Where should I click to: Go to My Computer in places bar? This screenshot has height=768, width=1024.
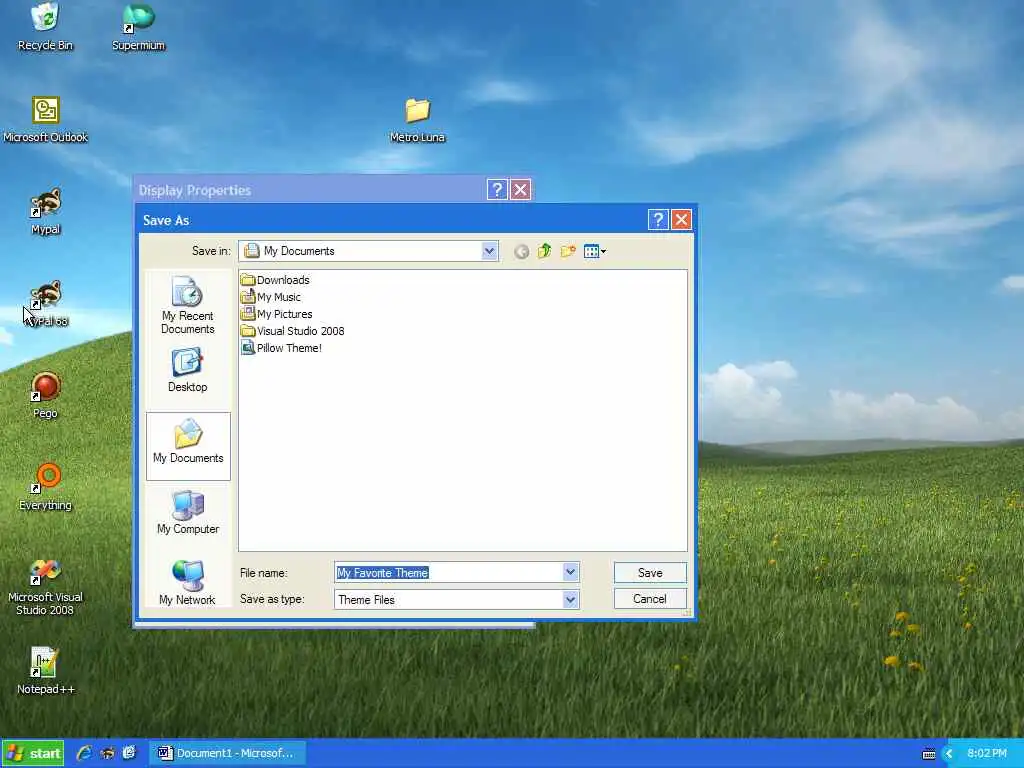[187, 512]
